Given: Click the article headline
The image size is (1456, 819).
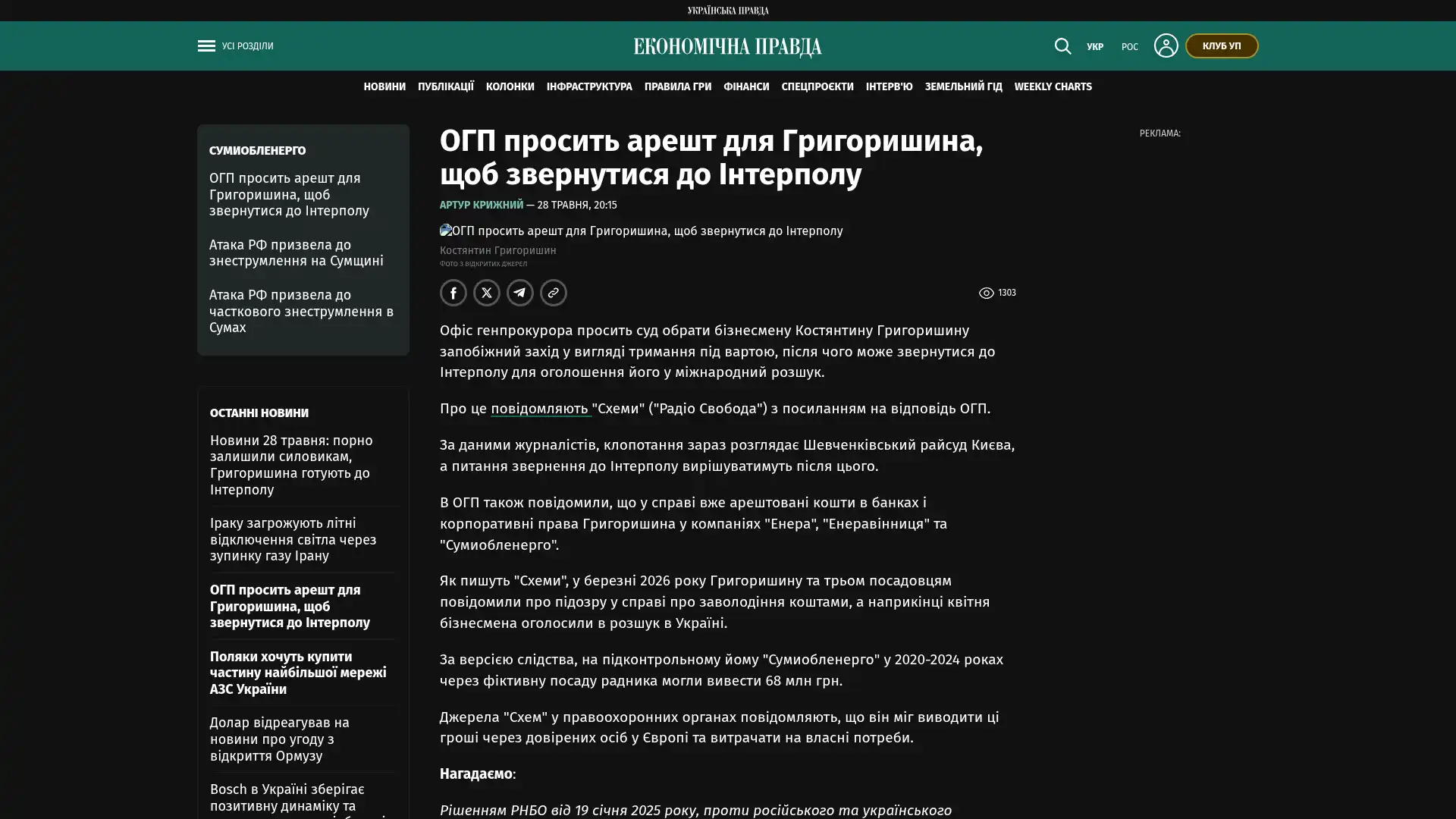Looking at the screenshot, I should (x=711, y=158).
